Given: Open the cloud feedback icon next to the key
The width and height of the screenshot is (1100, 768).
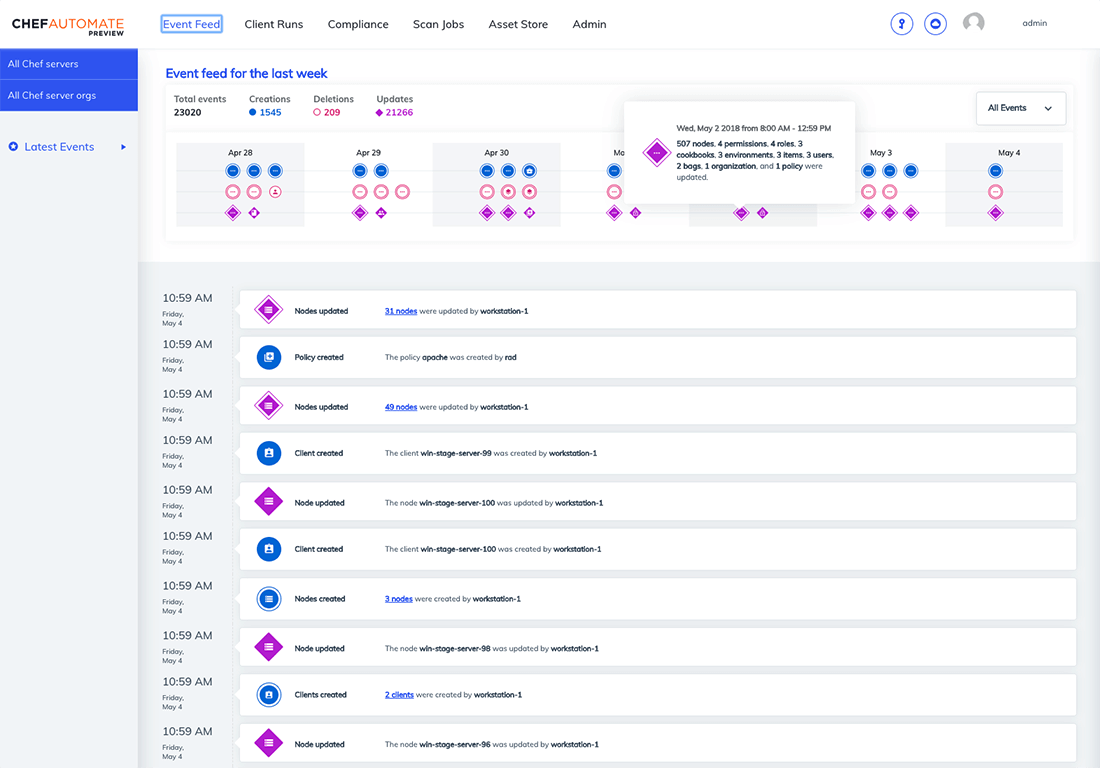Looking at the screenshot, I should 935,23.
